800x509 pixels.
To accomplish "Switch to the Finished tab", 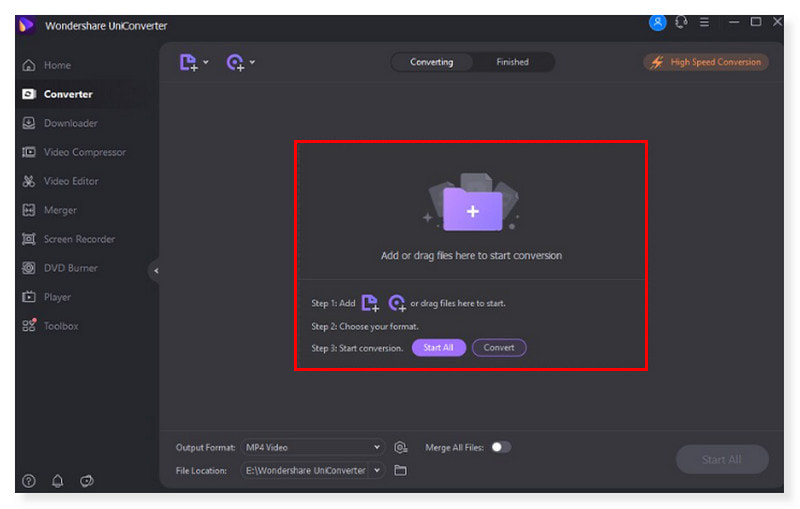I will (512, 62).
